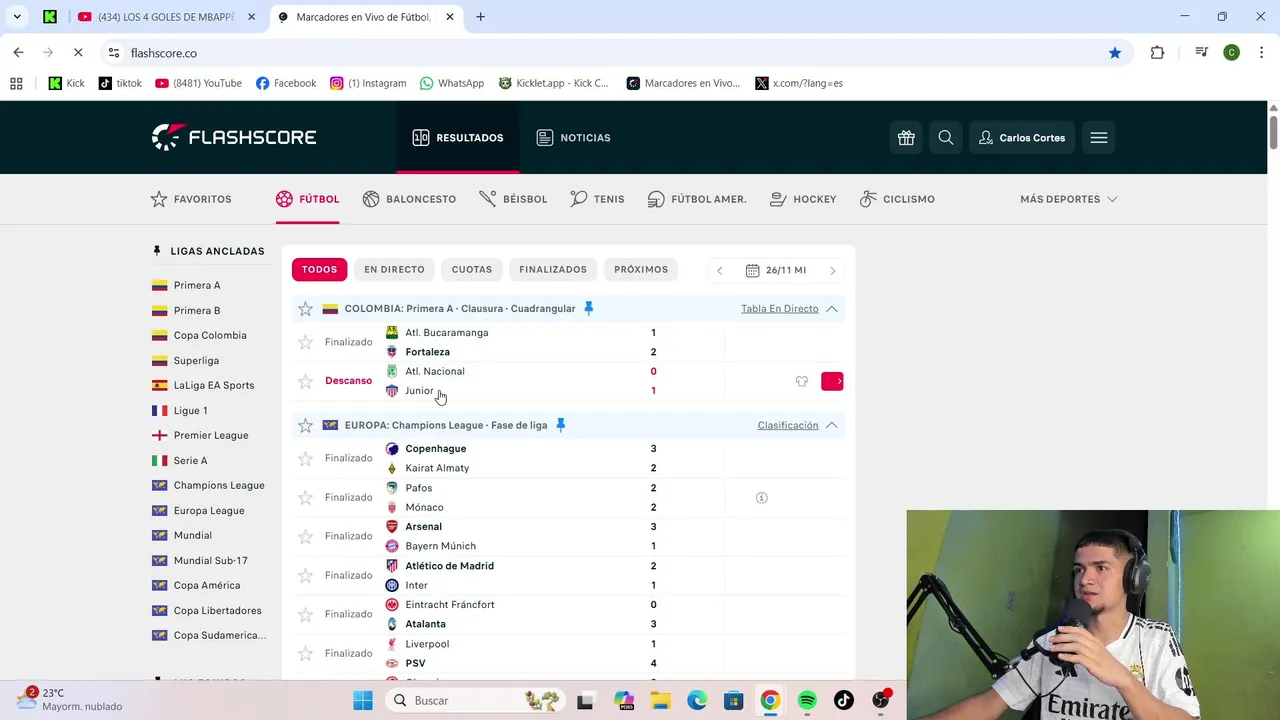1280x720 pixels.
Task: Select Favoritos sport tab
Action: 191,199
